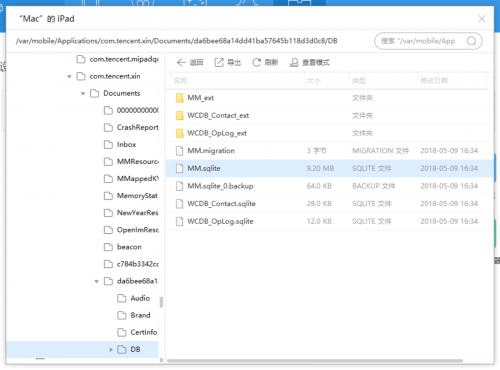Click the search magnifier icon
Viewport: 500px width, 370px height.
tap(471, 41)
